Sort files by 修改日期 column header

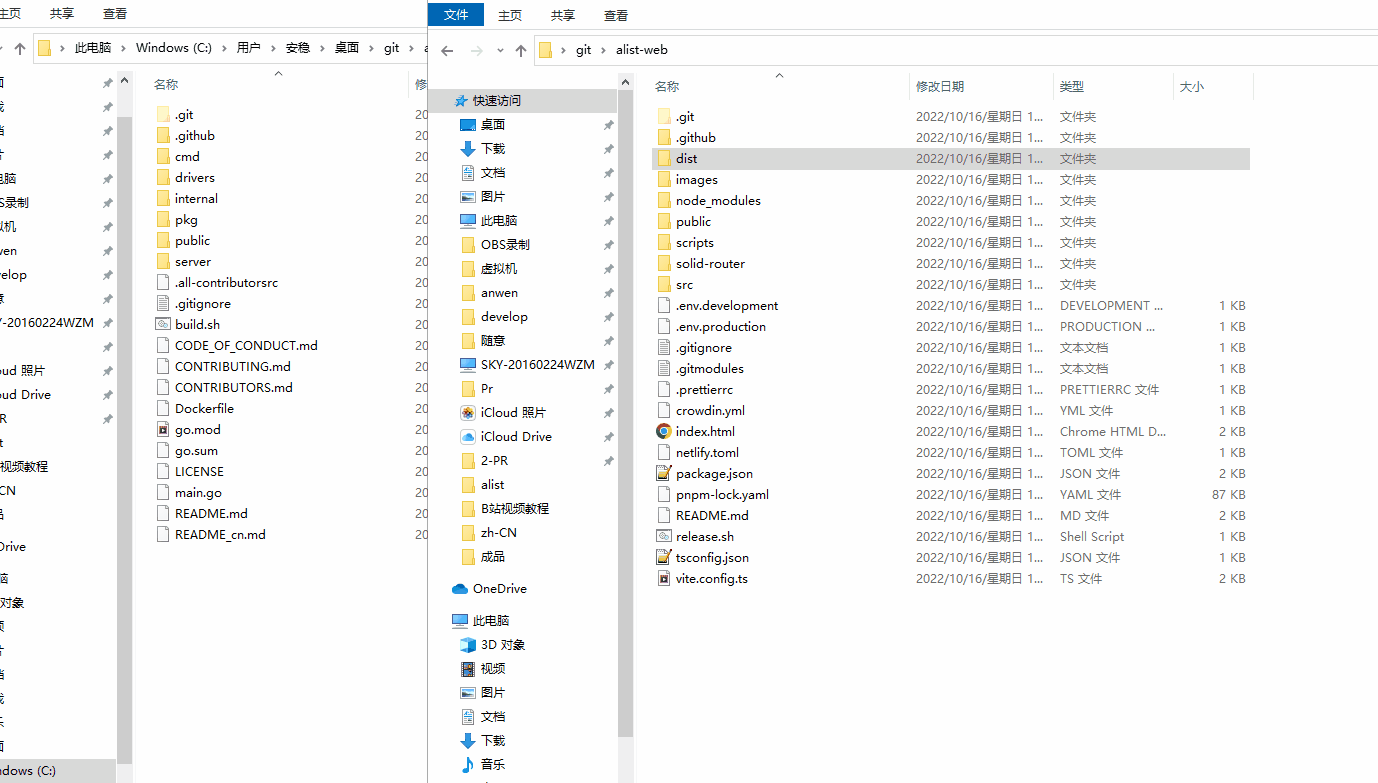point(940,87)
